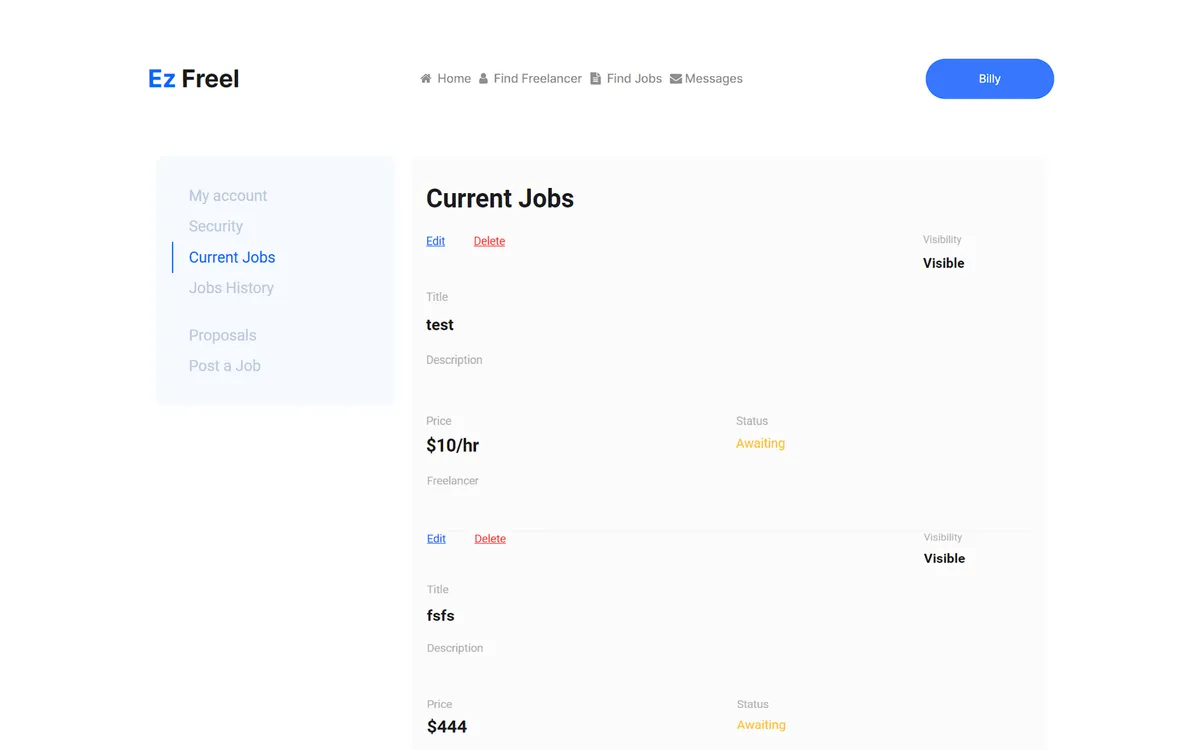Image resolution: width=1200 pixels, height=750 pixels.
Task: Open Proposals in the sidebar
Action: 222,335
